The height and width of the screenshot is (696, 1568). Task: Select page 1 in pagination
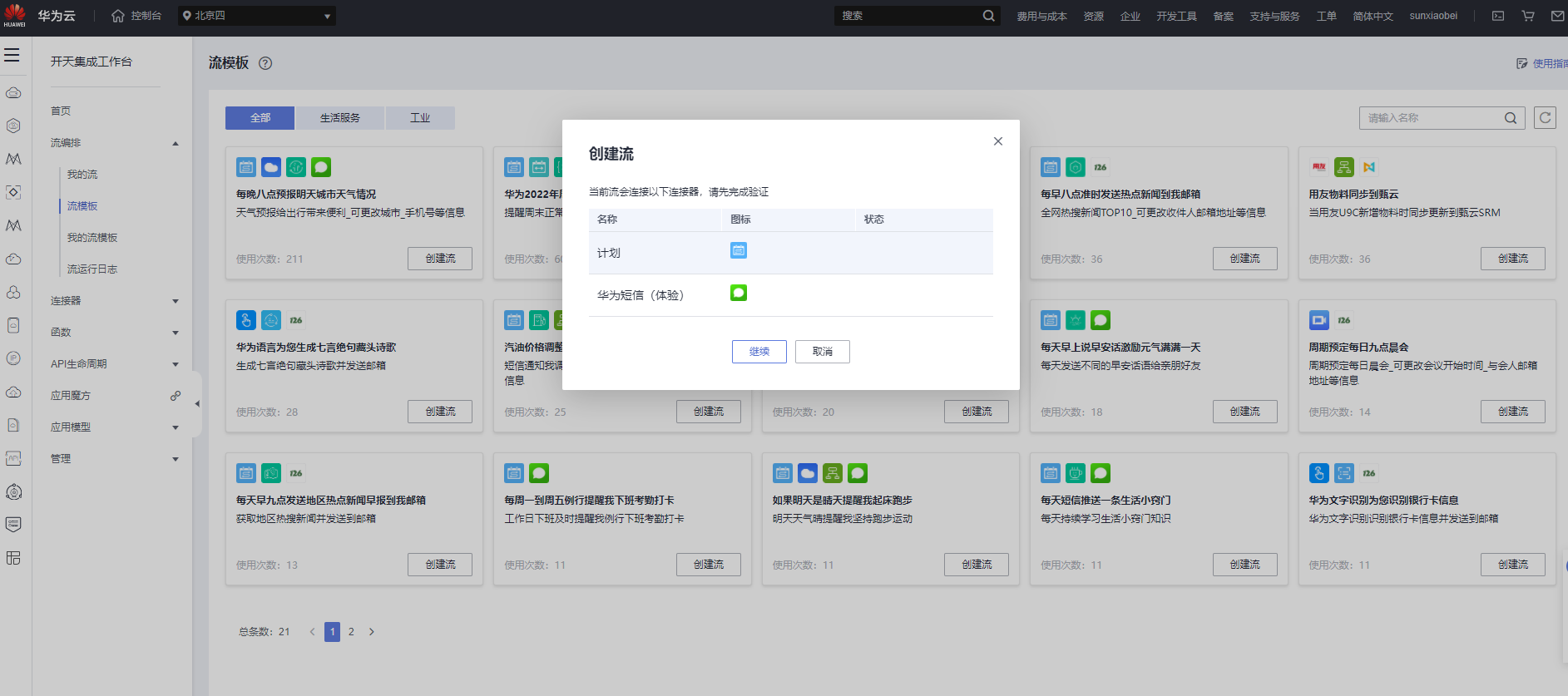click(x=332, y=632)
